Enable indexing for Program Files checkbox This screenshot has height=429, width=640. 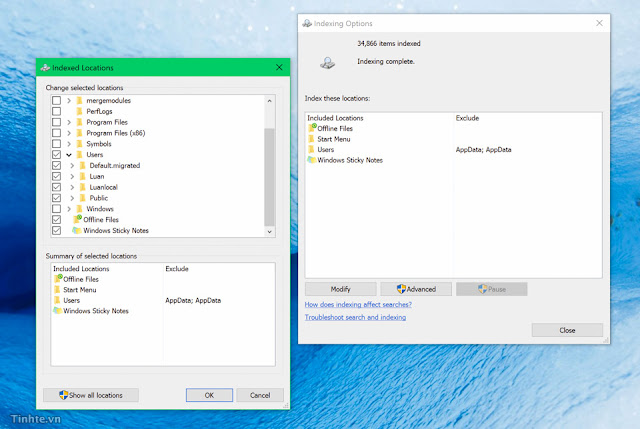pyautogui.click(x=56, y=122)
